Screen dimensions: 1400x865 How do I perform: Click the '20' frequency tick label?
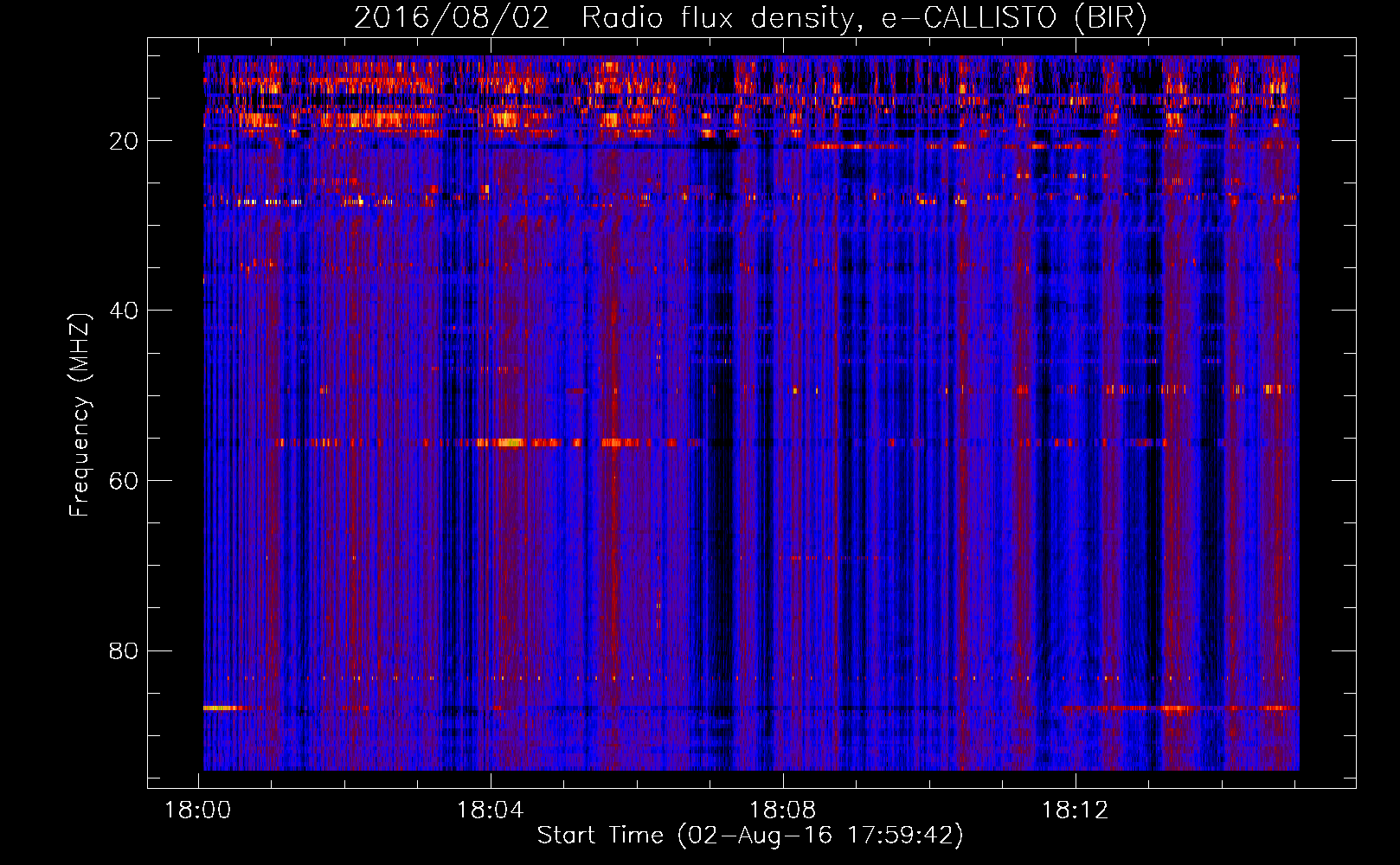tap(124, 141)
